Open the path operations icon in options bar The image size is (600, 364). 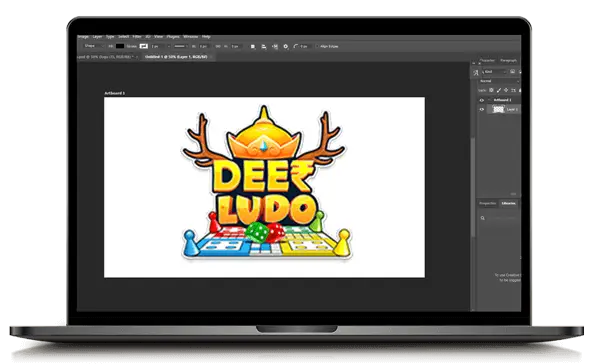coord(253,46)
